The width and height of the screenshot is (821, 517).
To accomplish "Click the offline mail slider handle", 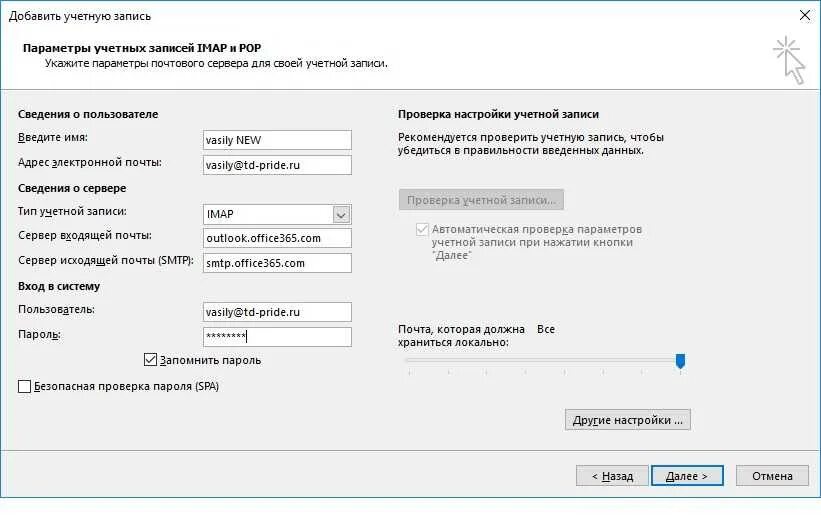I will 680,360.
